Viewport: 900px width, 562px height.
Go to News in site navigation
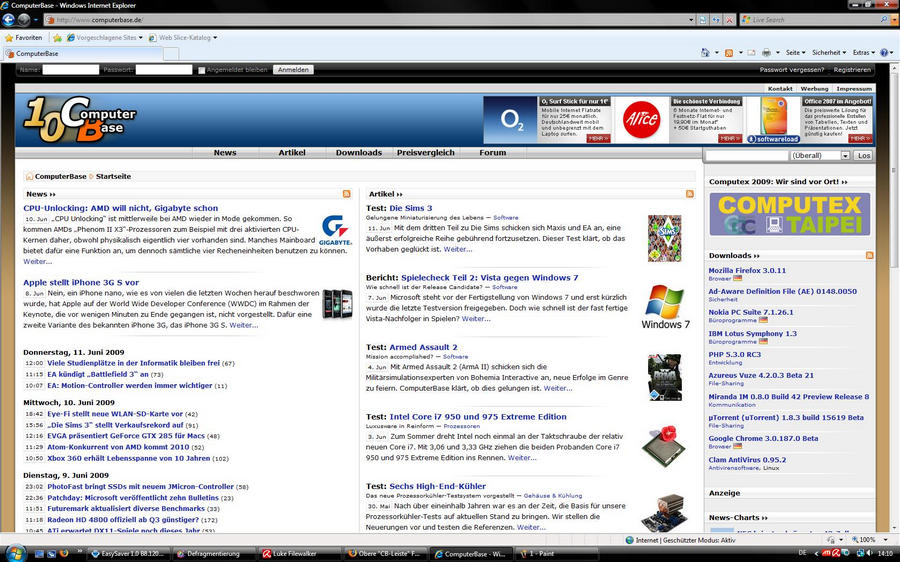(x=225, y=153)
